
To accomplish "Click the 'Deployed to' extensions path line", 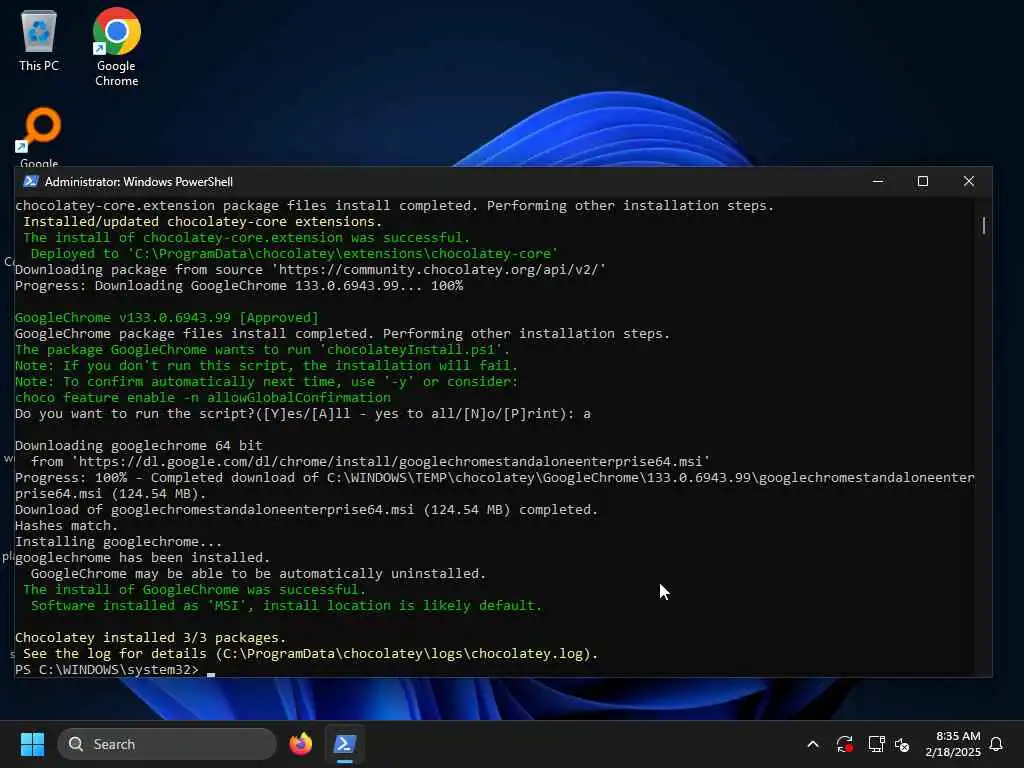I will click(x=295, y=253).
